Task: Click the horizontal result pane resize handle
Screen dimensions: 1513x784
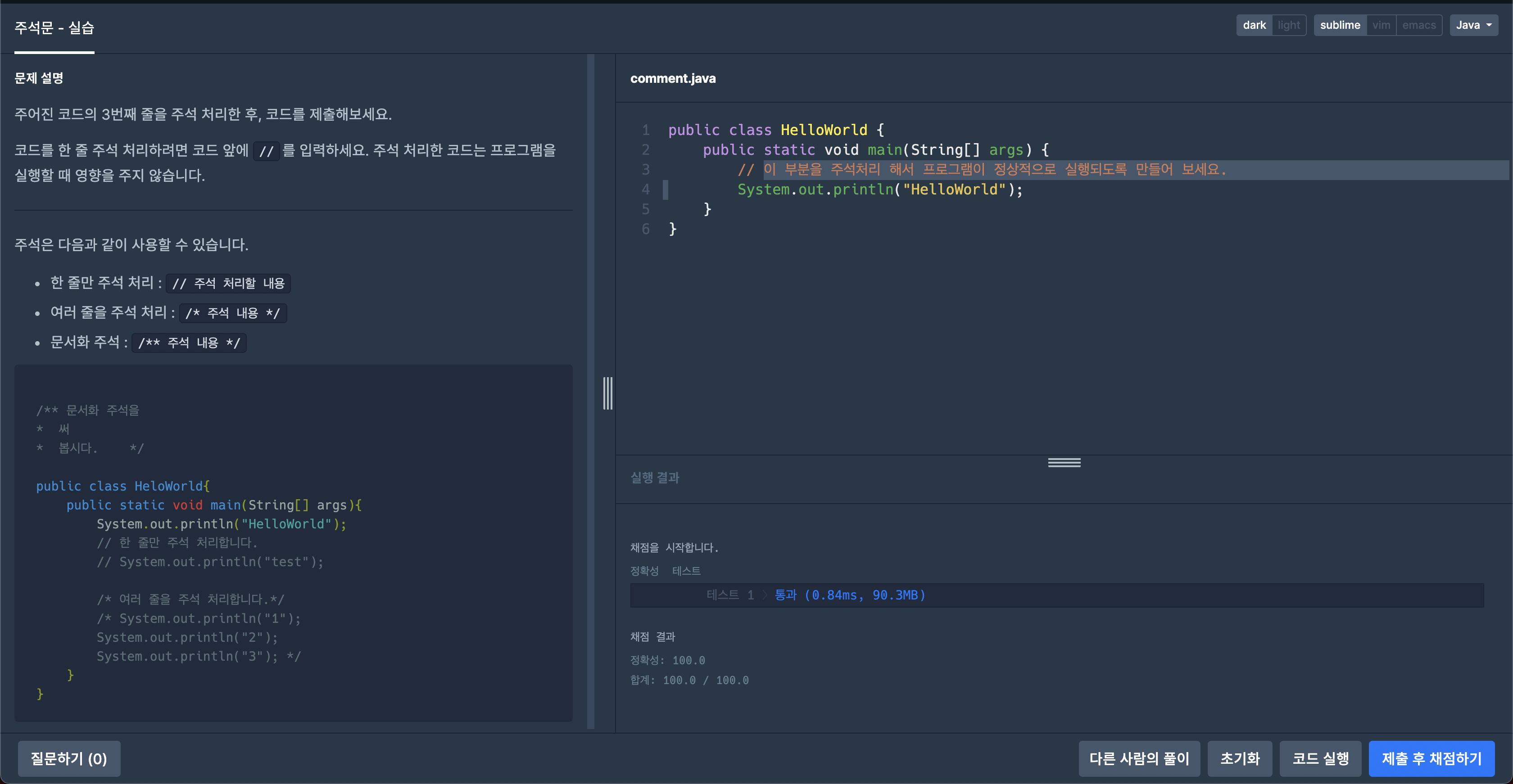Action: tap(1064, 463)
